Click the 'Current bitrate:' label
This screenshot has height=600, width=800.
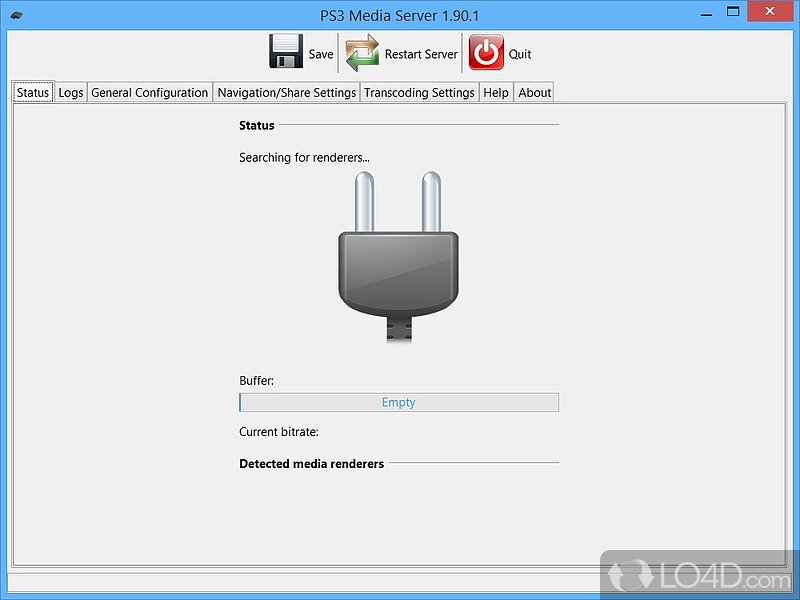click(279, 432)
